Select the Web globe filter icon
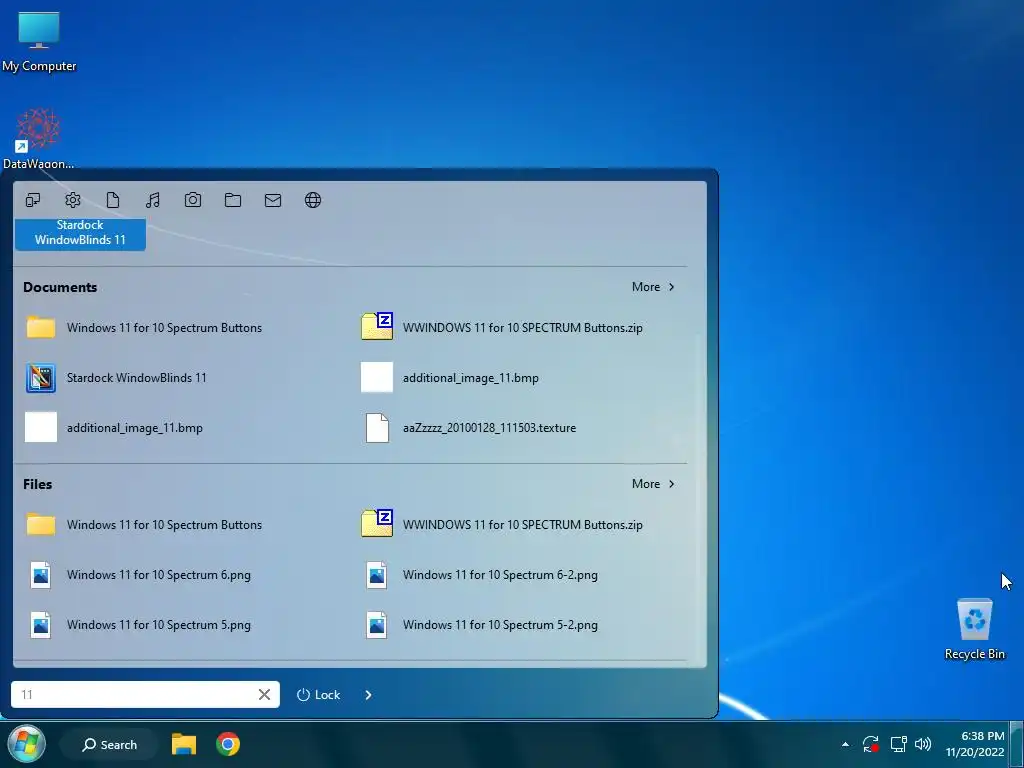This screenshot has width=1024, height=768. 313,200
